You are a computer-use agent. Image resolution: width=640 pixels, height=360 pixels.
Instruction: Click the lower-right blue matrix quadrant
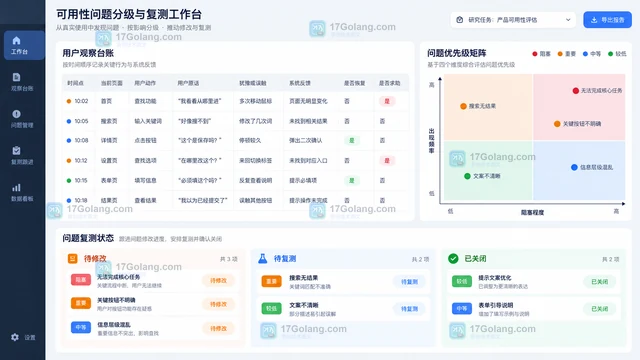[x=579, y=171]
